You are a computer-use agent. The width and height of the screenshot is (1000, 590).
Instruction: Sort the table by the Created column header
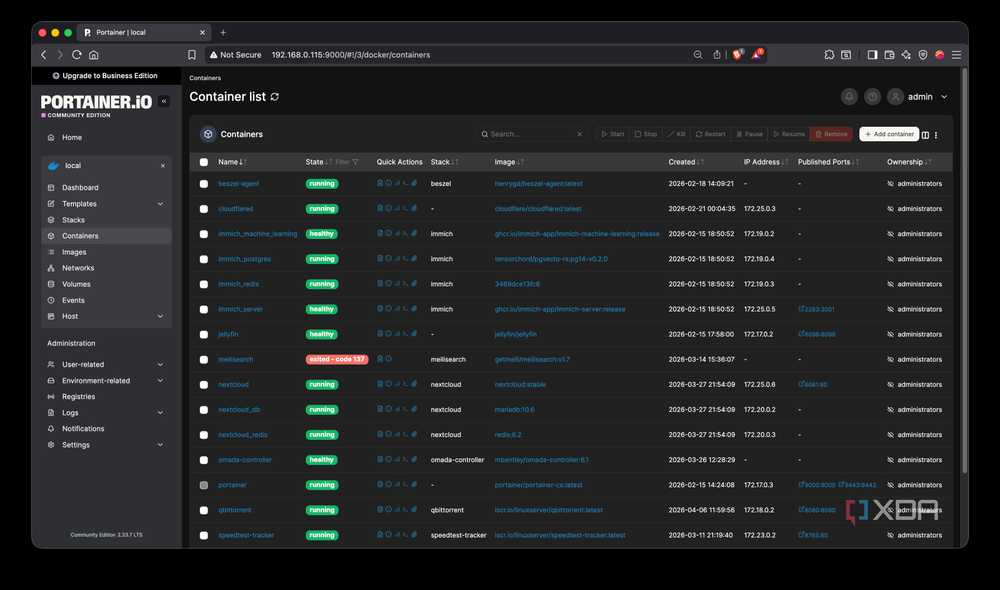(x=686, y=162)
